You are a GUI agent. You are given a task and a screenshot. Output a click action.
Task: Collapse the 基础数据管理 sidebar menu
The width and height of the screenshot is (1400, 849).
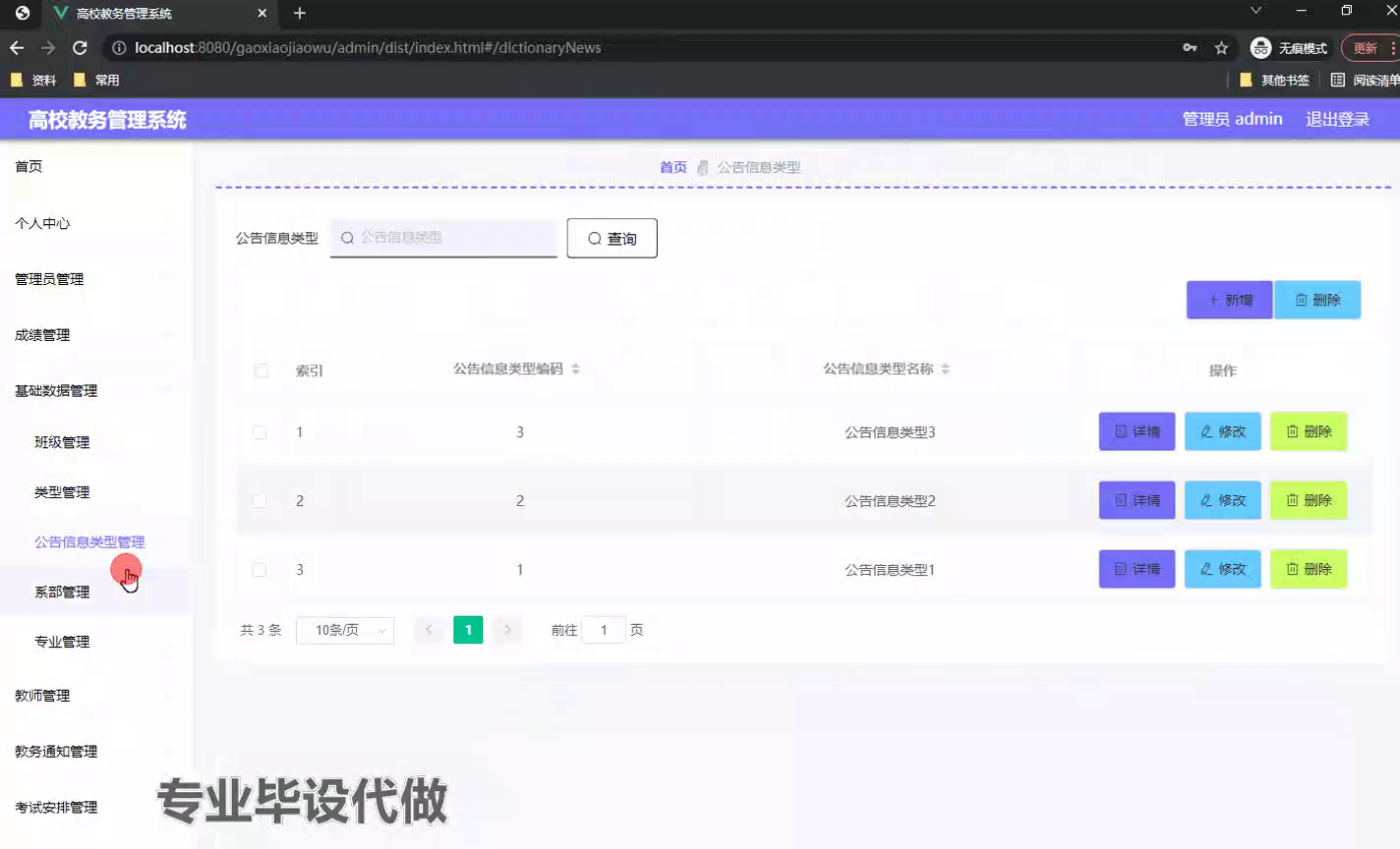click(94, 391)
